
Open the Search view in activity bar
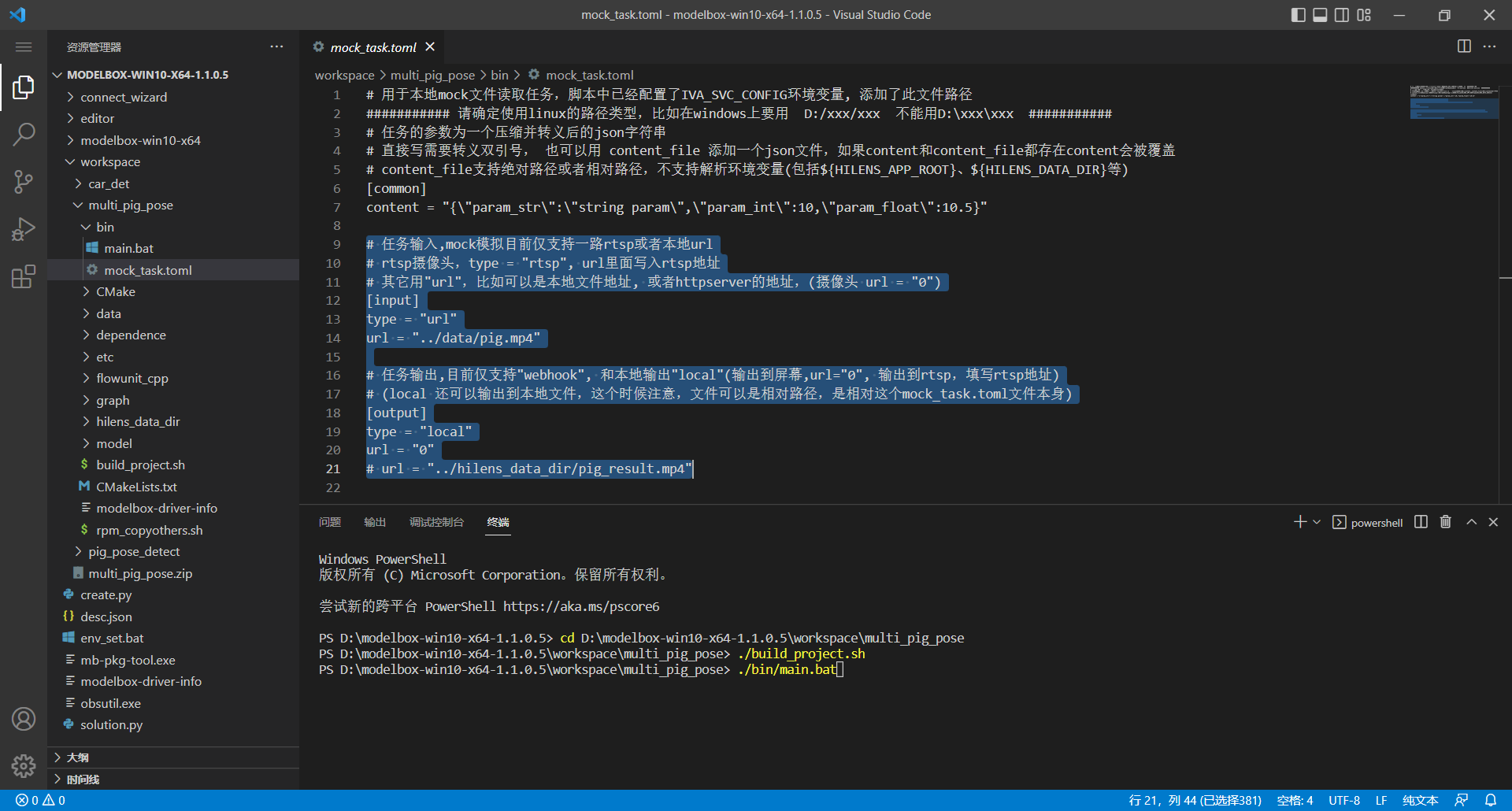point(24,135)
